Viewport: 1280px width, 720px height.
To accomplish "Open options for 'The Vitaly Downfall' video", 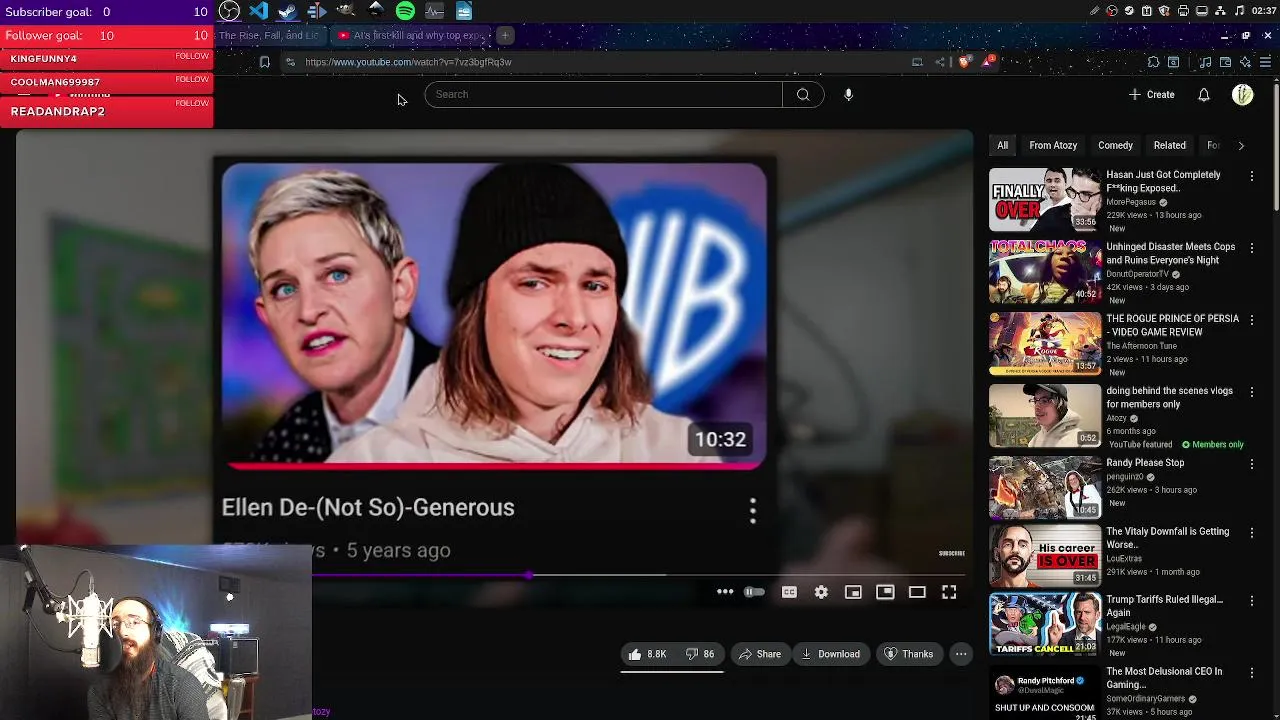I will pyautogui.click(x=1252, y=533).
